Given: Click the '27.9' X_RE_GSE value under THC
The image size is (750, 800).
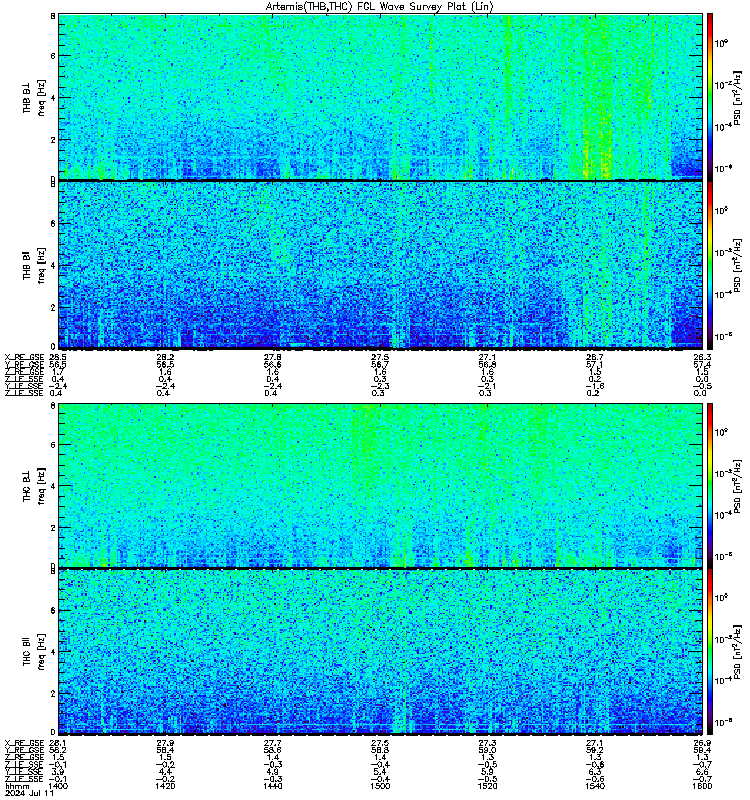Looking at the screenshot, I should pos(165,743).
